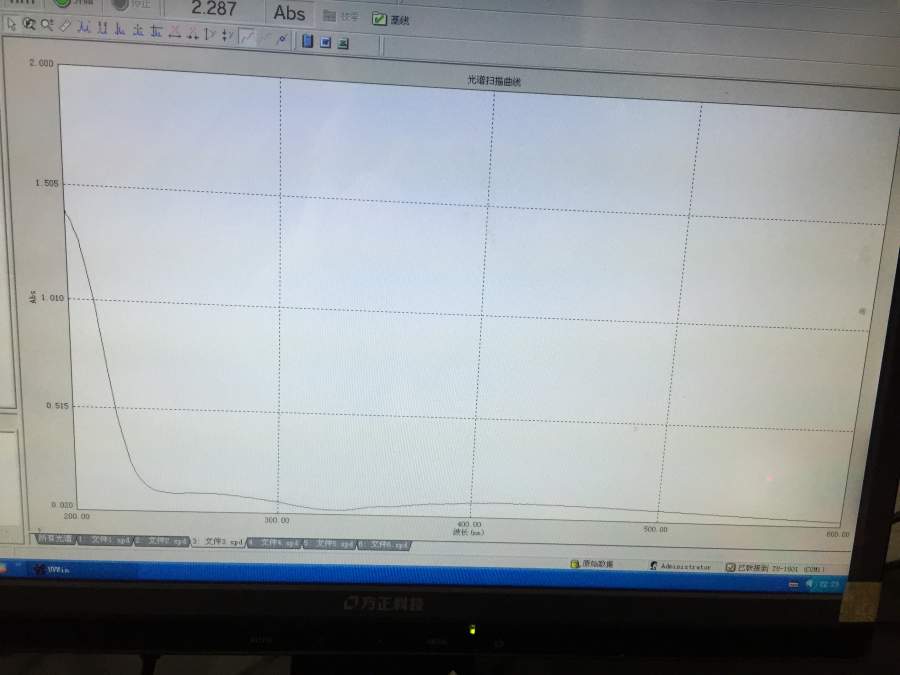Click the 300.00 X-axis label
The height and width of the screenshot is (675, 900).
click(x=277, y=520)
